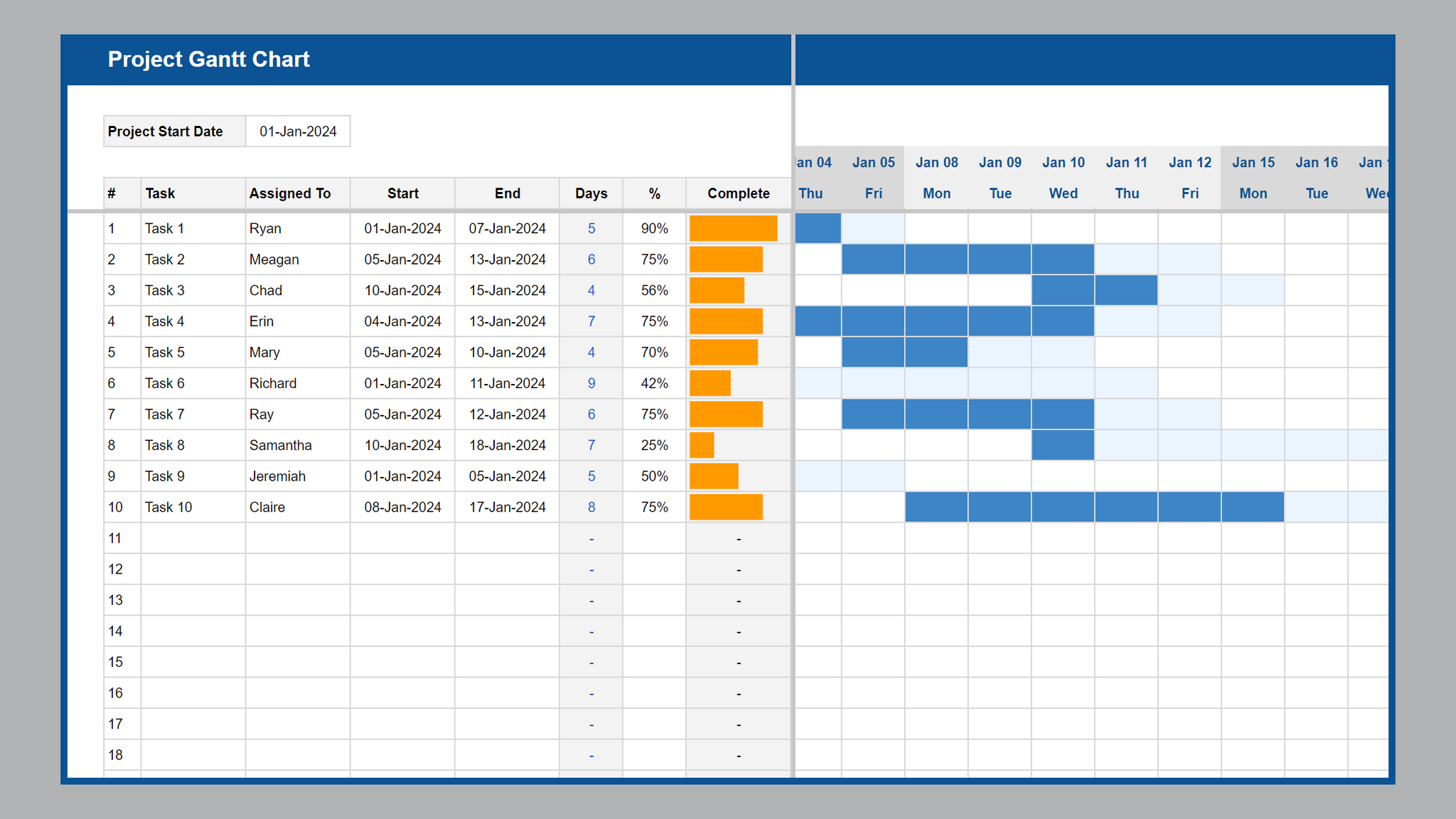Image resolution: width=1456 pixels, height=819 pixels.
Task: Click the Task column header
Action: 161,193
